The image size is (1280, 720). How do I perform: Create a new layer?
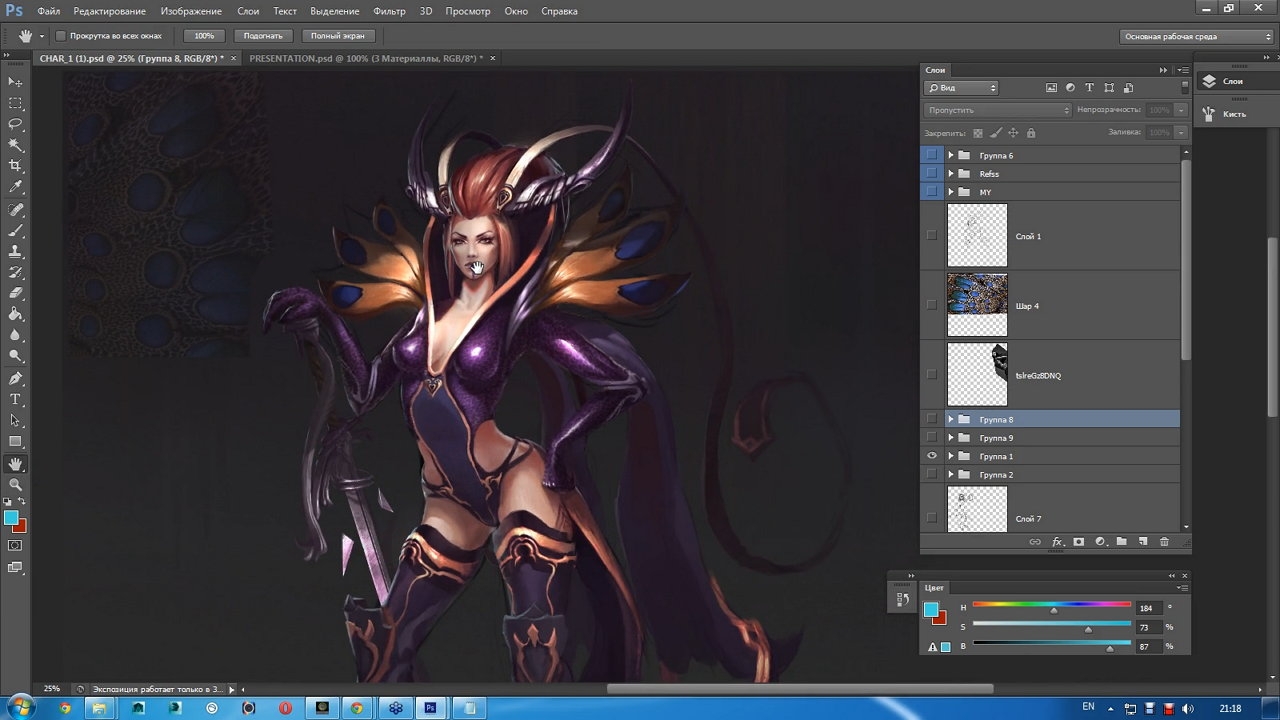pyautogui.click(x=1142, y=542)
